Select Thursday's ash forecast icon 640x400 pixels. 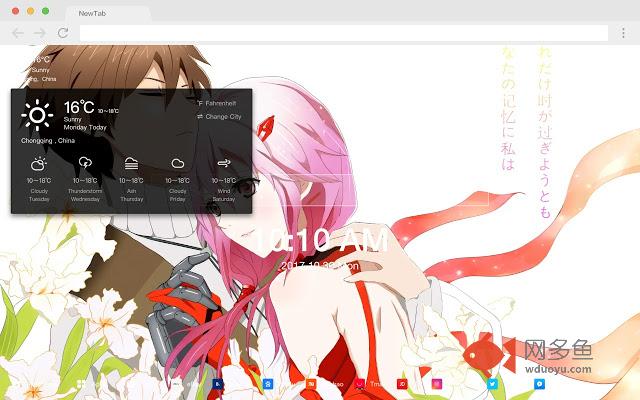[131, 163]
